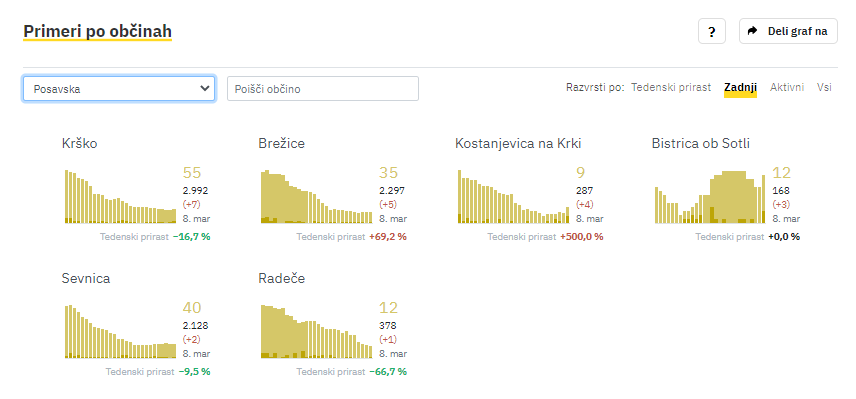This screenshot has height=399, width=856.
Task: Open the Kostanjevica na Krki bar chart
Action: (513, 196)
